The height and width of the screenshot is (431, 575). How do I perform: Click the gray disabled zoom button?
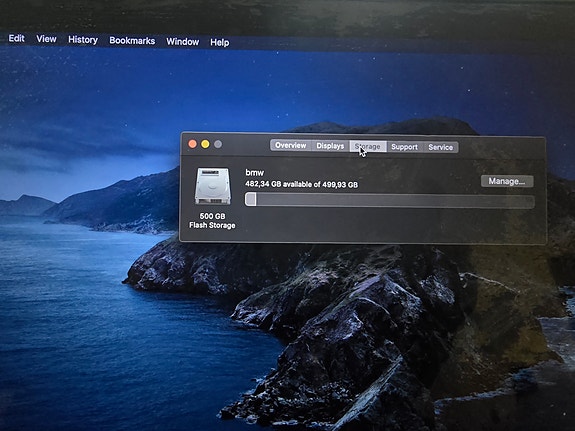(x=218, y=144)
